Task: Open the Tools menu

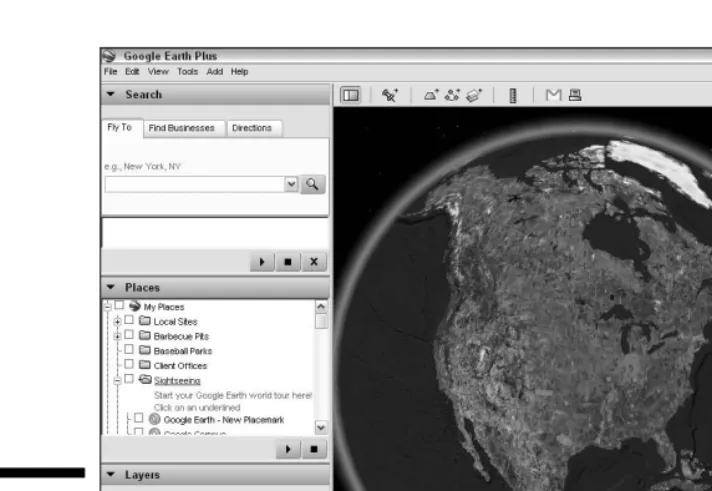Action: (x=188, y=72)
